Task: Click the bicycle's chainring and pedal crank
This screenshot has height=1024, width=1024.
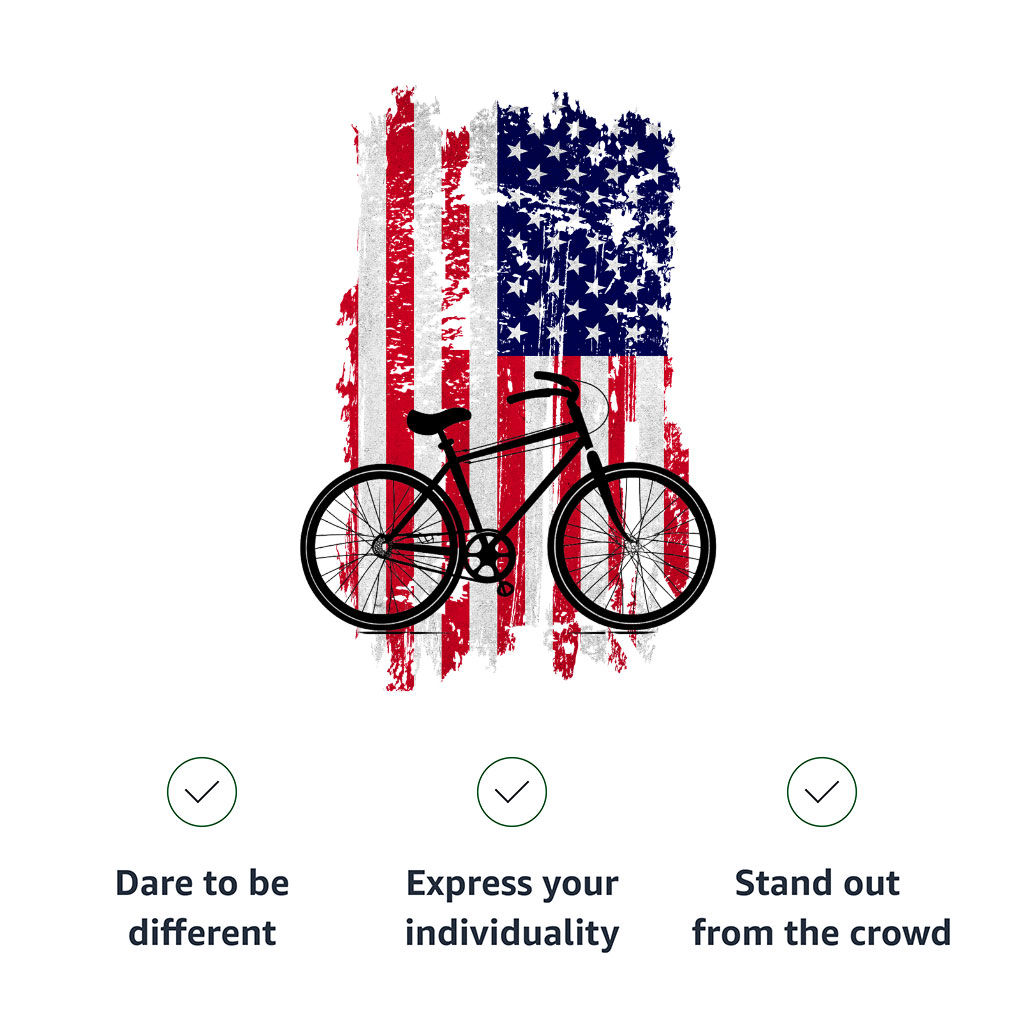Action: 488,560
